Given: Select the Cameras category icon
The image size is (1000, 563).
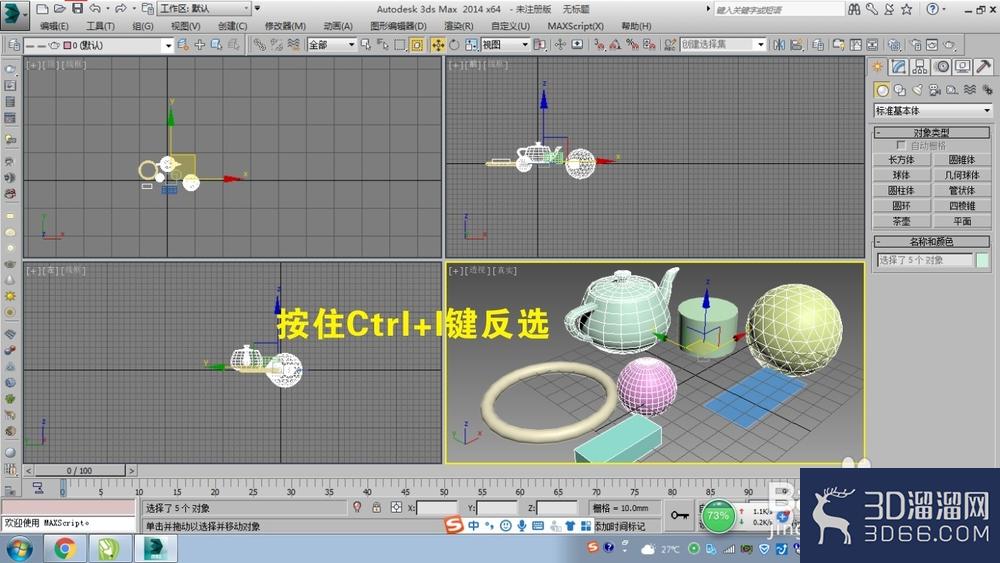Looking at the screenshot, I should (935, 90).
